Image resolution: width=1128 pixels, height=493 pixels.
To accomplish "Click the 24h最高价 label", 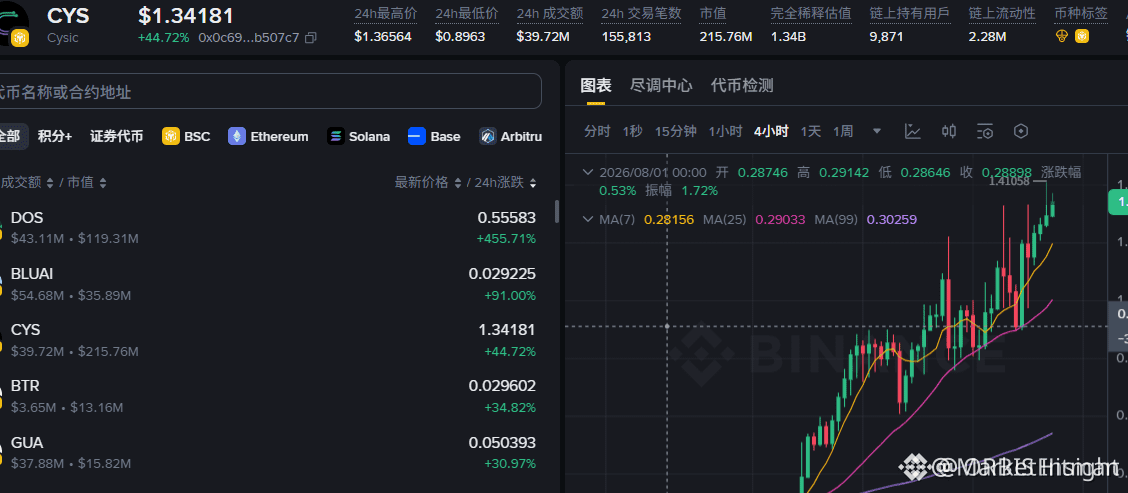I will coord(386,14).
